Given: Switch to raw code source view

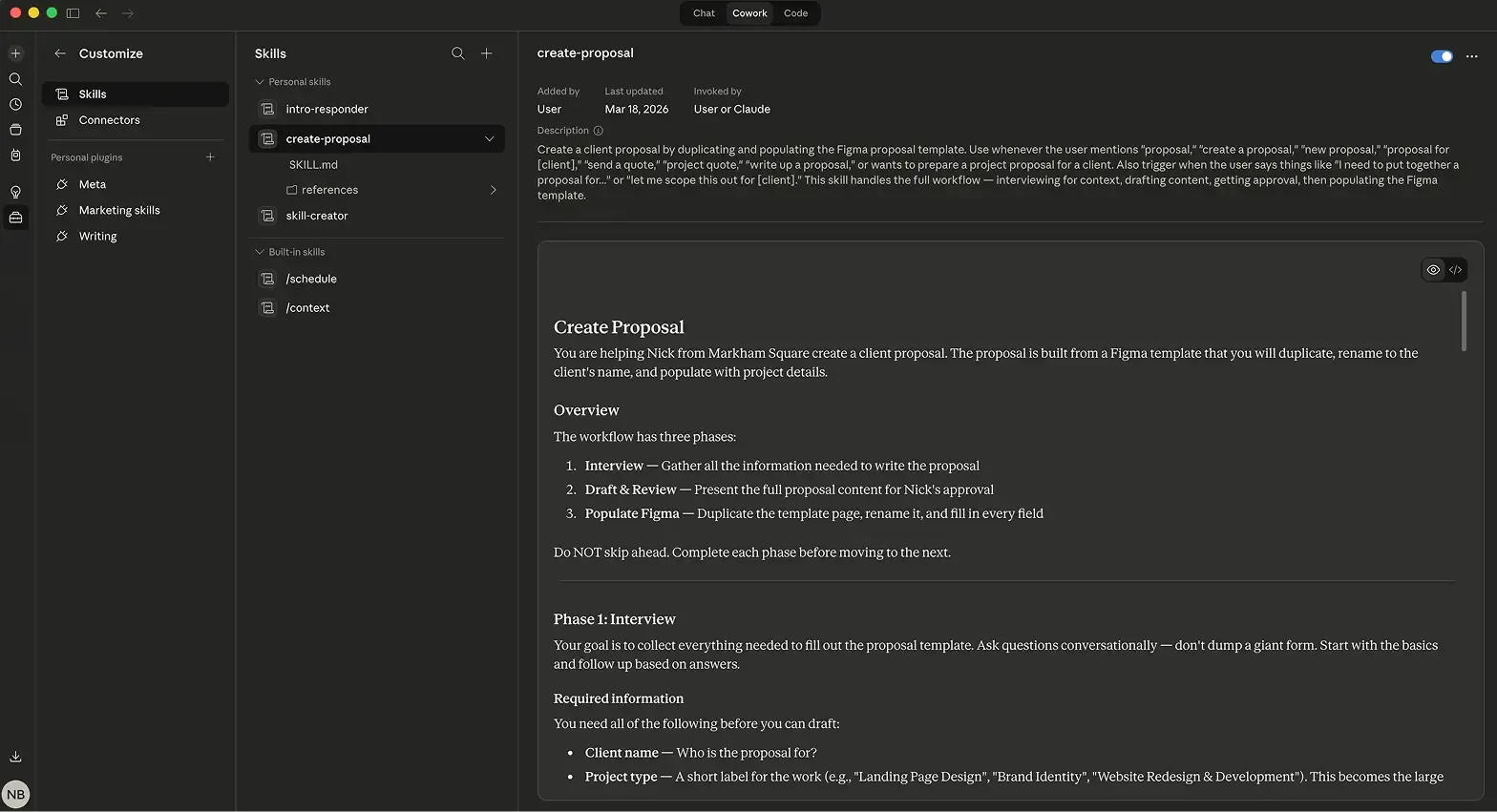Looking at the screenshot, I should [1455, 270].
